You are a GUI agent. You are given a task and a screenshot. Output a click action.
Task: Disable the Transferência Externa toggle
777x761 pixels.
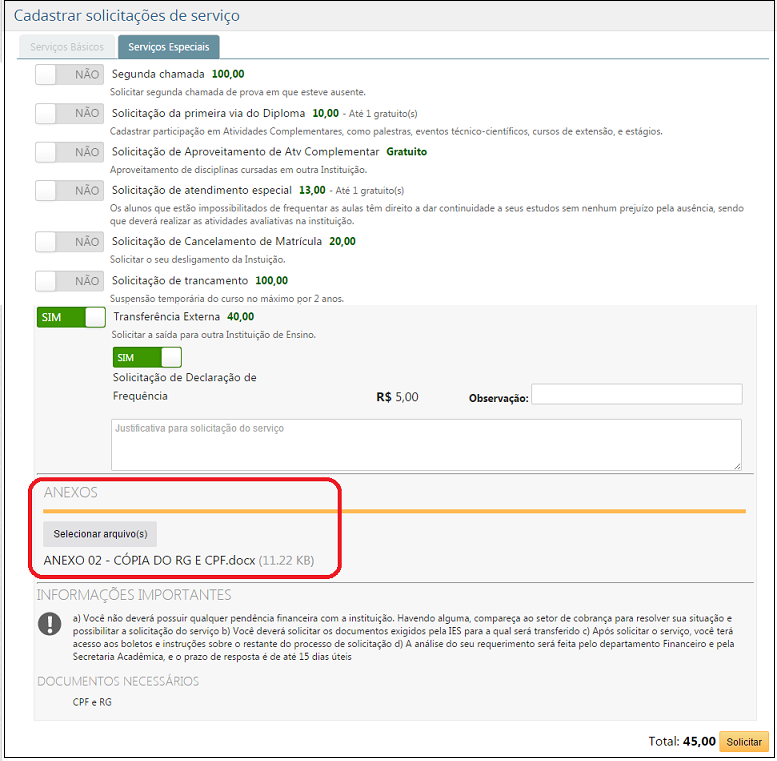pyautogui.click(x=71, y=317)
